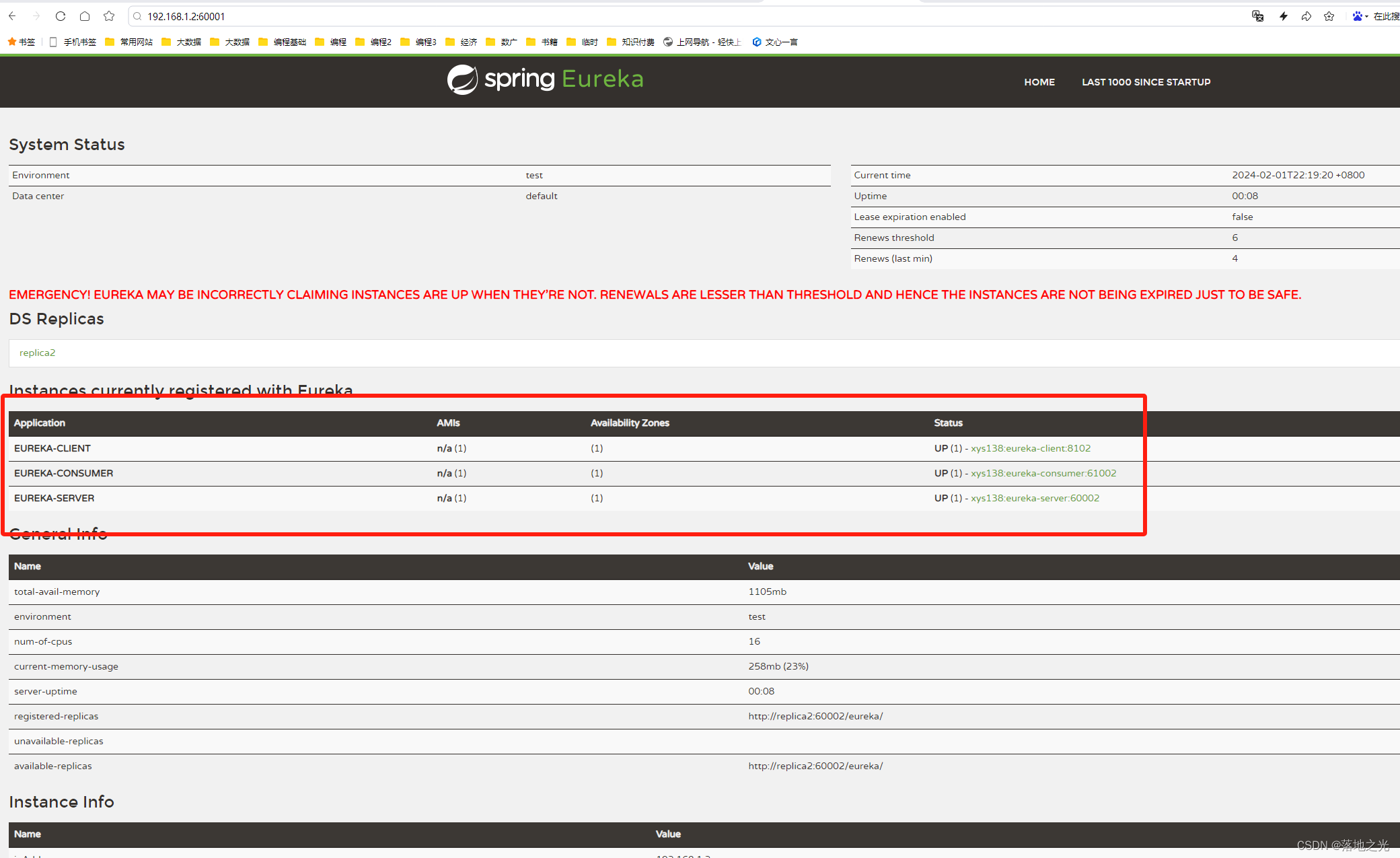
Task: Click the unavailable-replicas row name
Action: point(59,741)
